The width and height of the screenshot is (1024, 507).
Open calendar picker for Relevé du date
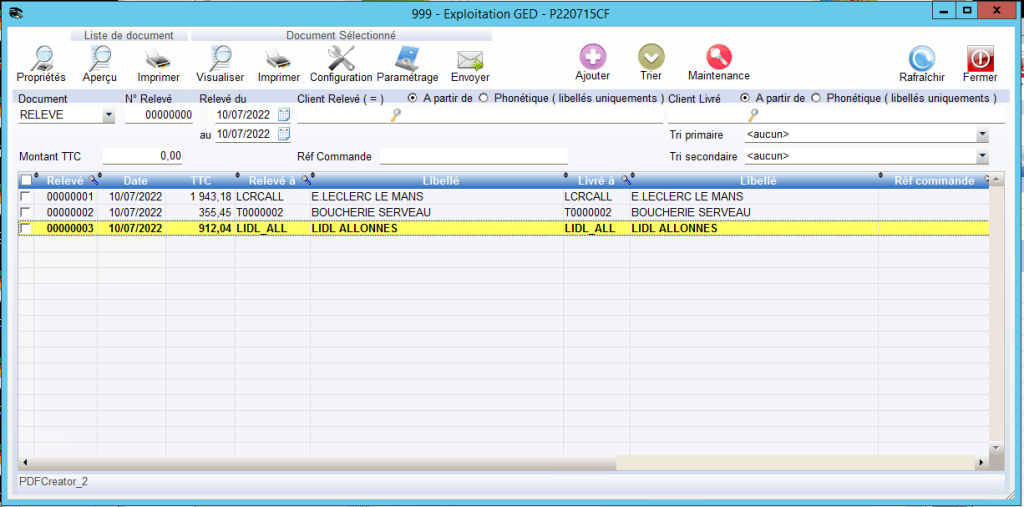(284, 115)
